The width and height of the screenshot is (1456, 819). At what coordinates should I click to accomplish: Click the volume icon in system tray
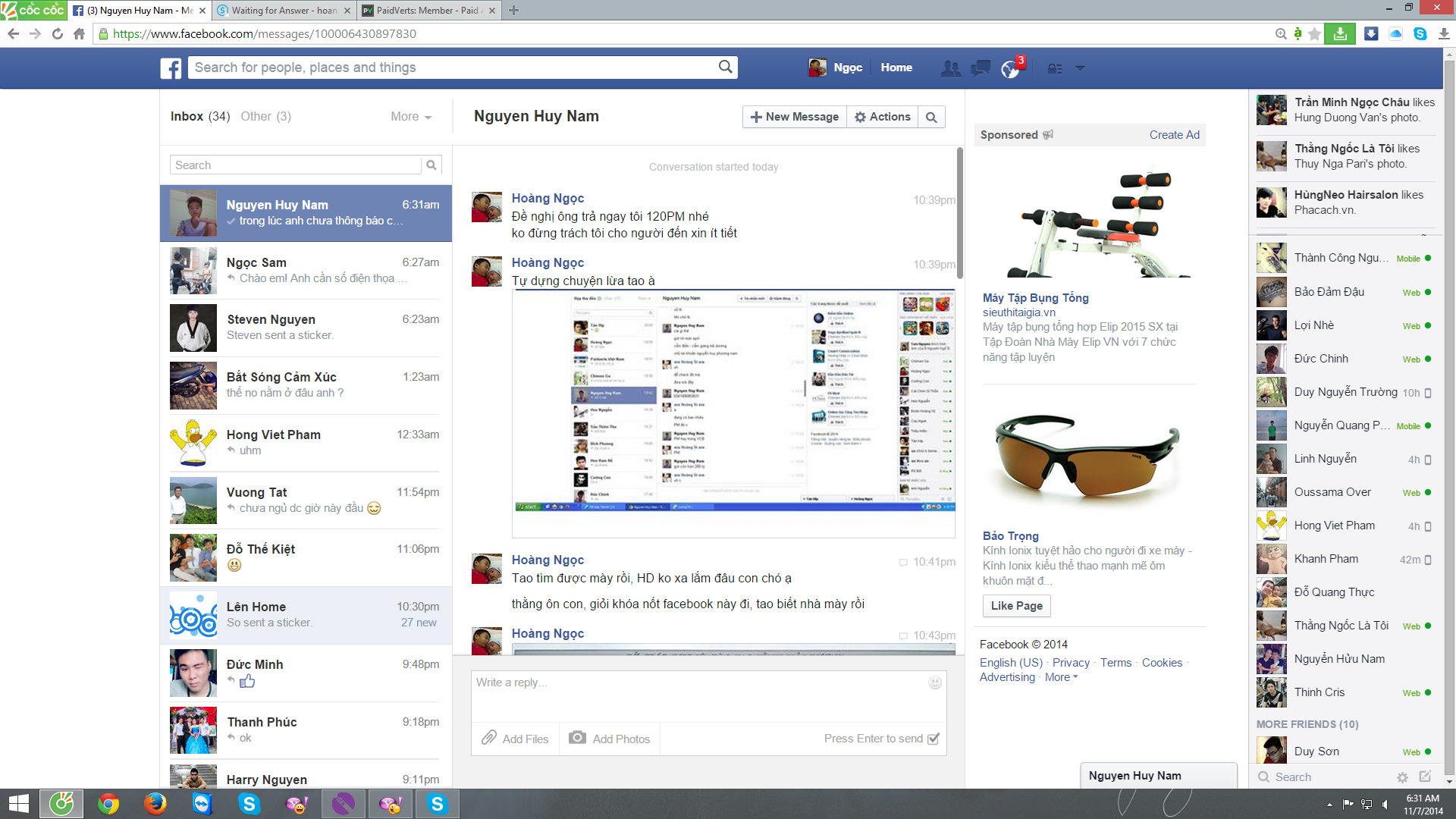pos(1385,804)
